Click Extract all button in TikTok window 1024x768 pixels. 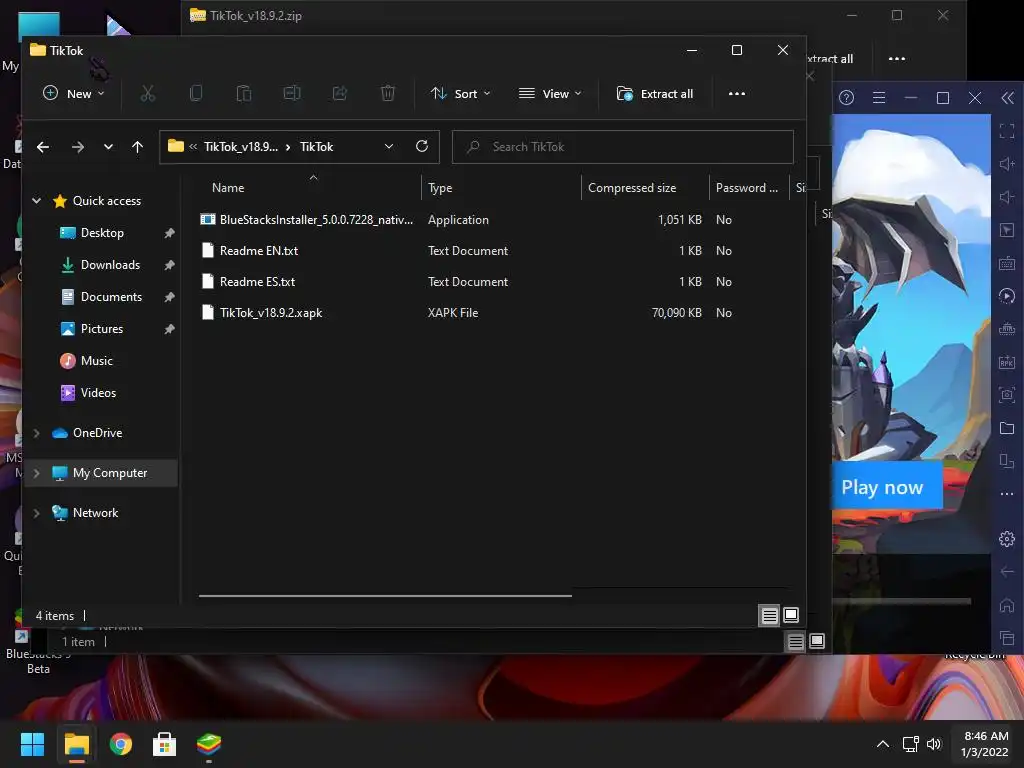654,93
